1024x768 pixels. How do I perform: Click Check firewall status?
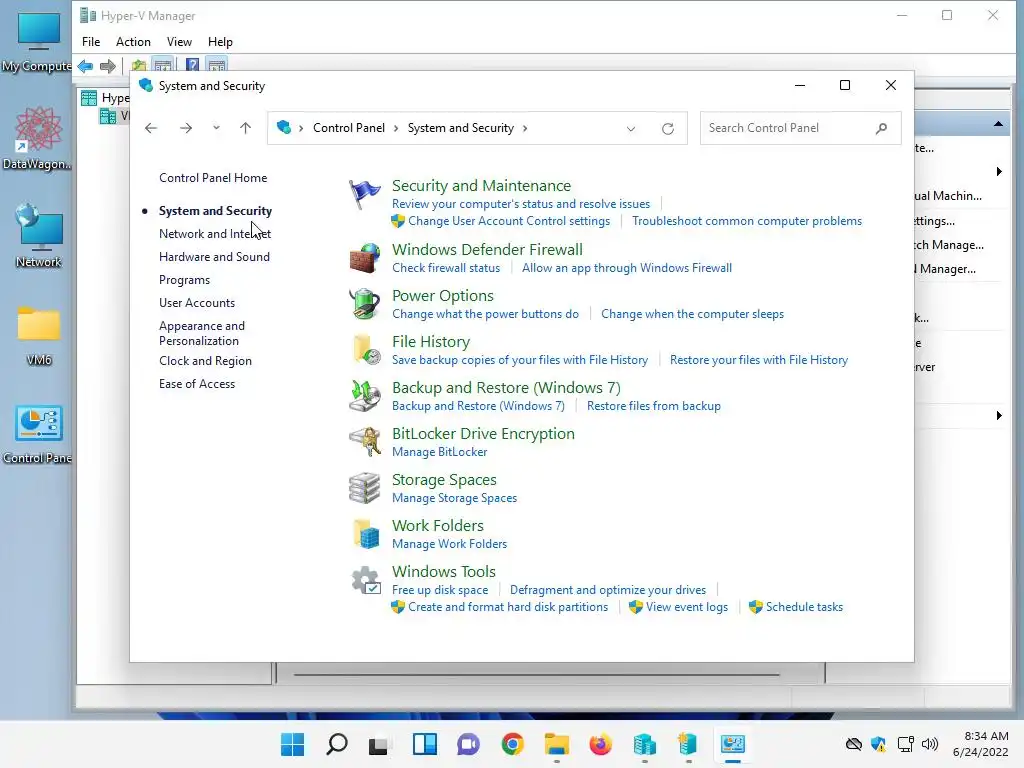[446, 268]
